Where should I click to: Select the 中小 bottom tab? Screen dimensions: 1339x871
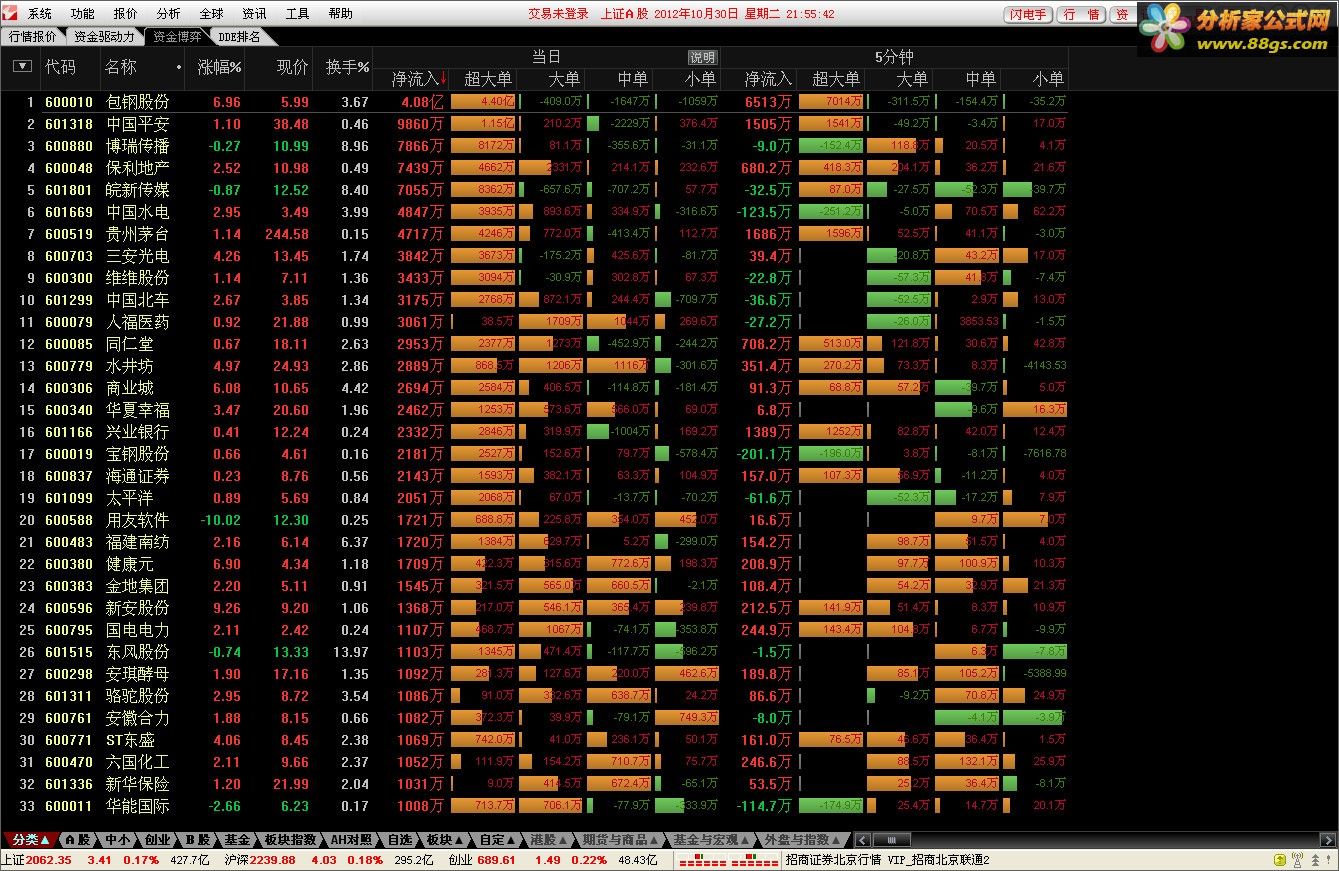[x=117, y=840]
